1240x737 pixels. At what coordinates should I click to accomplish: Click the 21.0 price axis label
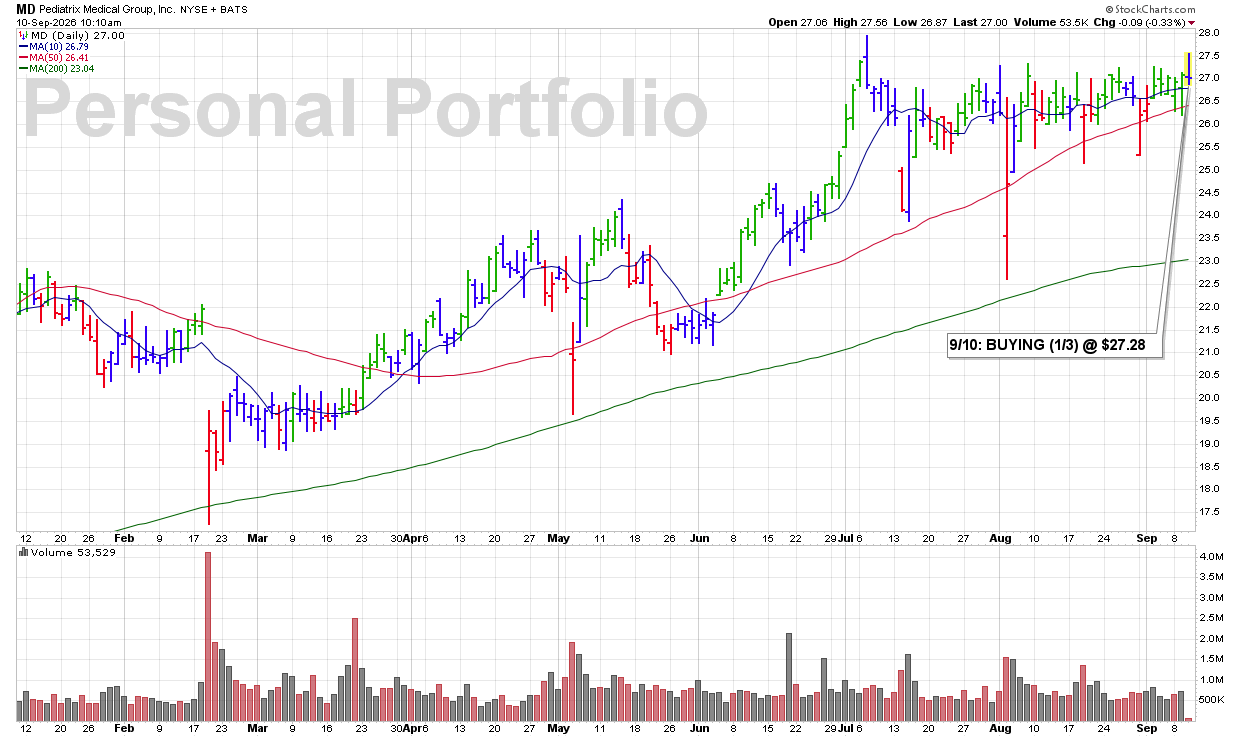[1209, 352]
